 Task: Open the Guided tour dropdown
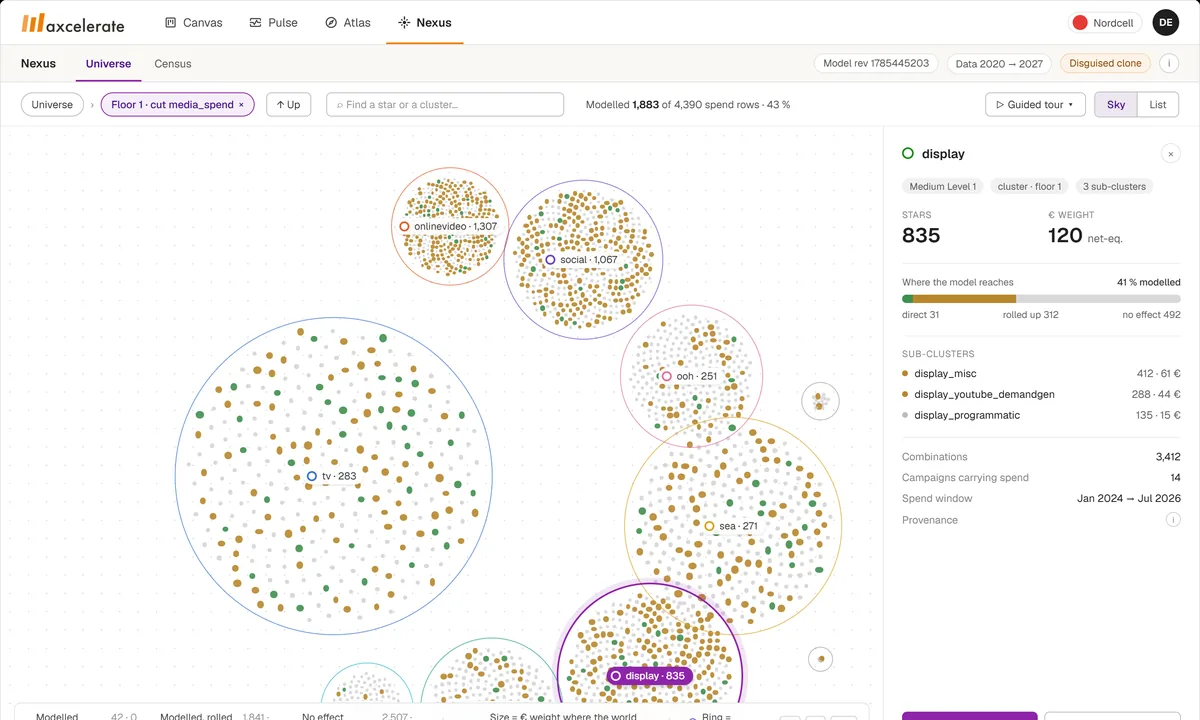click(x=1035, y=104)
